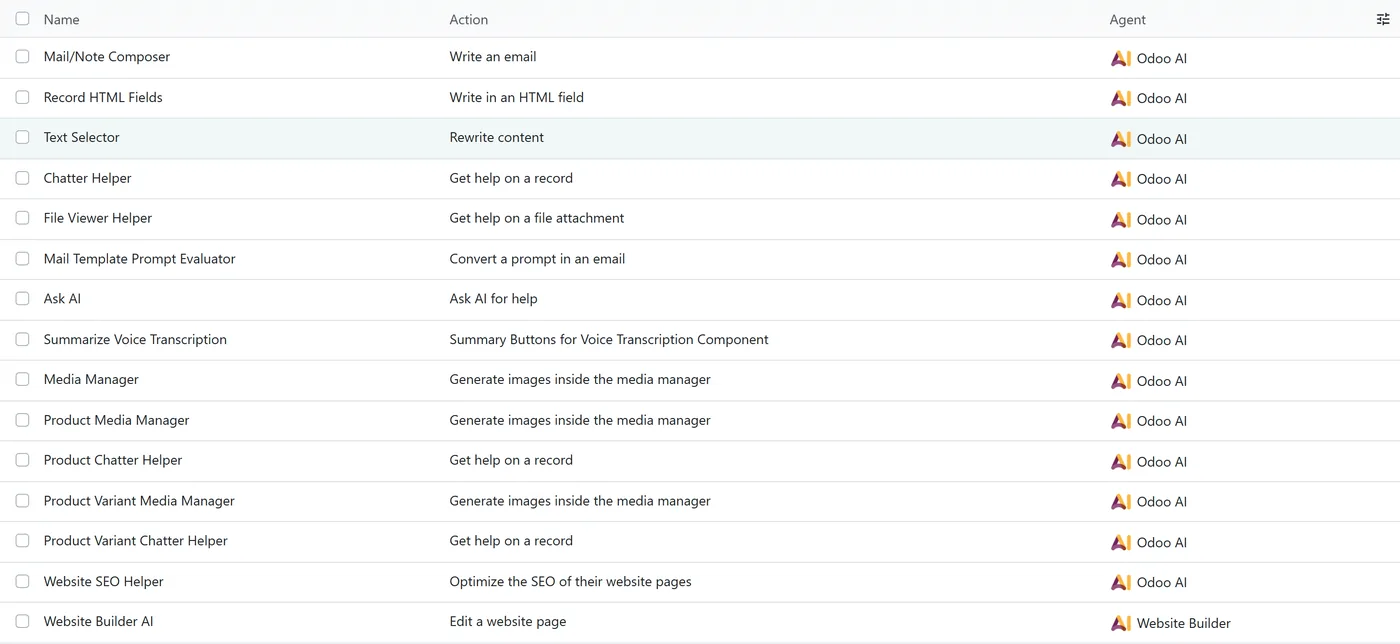1400x644 pixels.
Task: Click 'Convert a prompt in an email'
Action: pyautogui.click(x=537, y=258)
